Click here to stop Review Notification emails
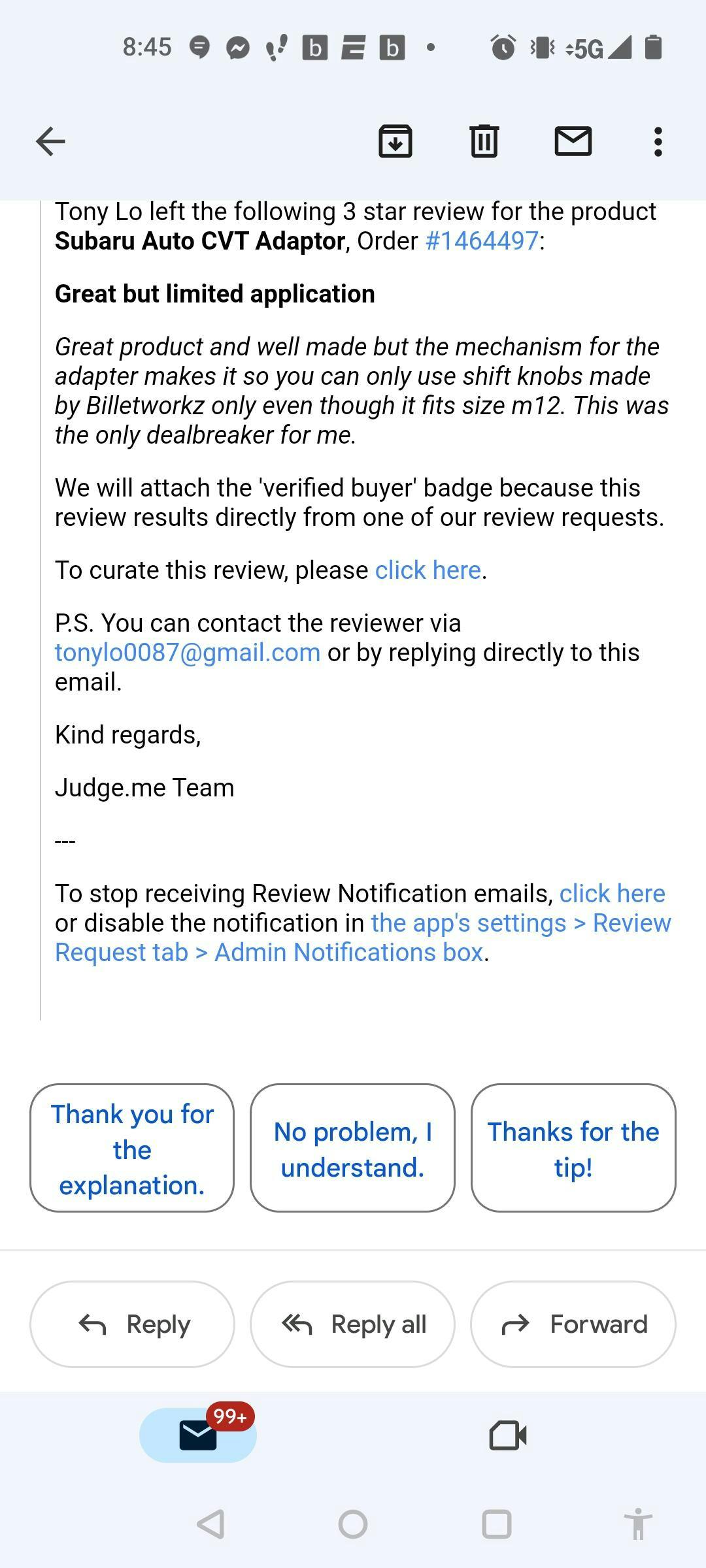706x1568 pixels. tap(612, 893)
